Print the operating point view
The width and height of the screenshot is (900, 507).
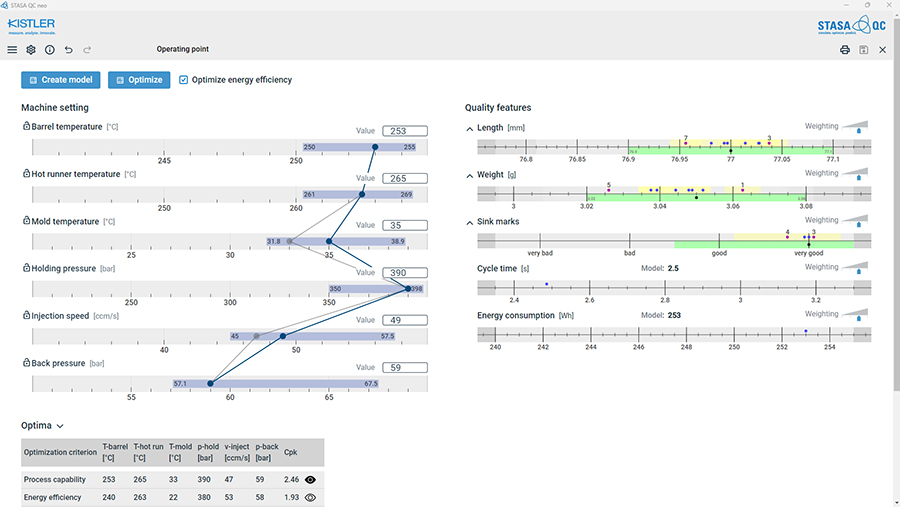pos(845,49)
